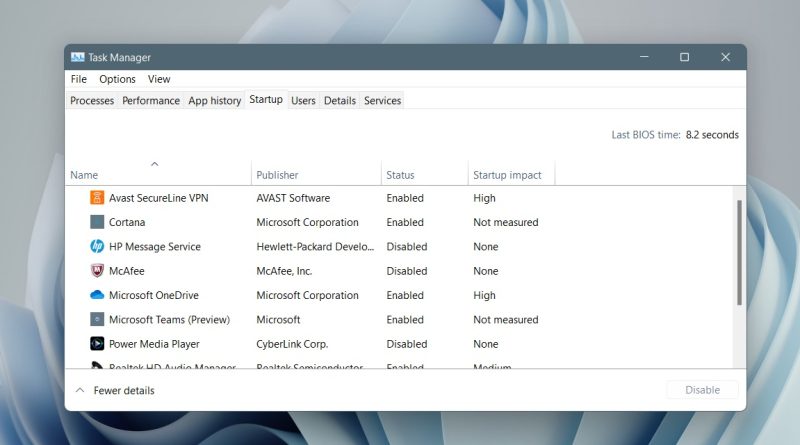This screenshot has width=800, height=445.
Task: Switch to the Processes tab
Action: pyautogui.click(x=92, y=101)
